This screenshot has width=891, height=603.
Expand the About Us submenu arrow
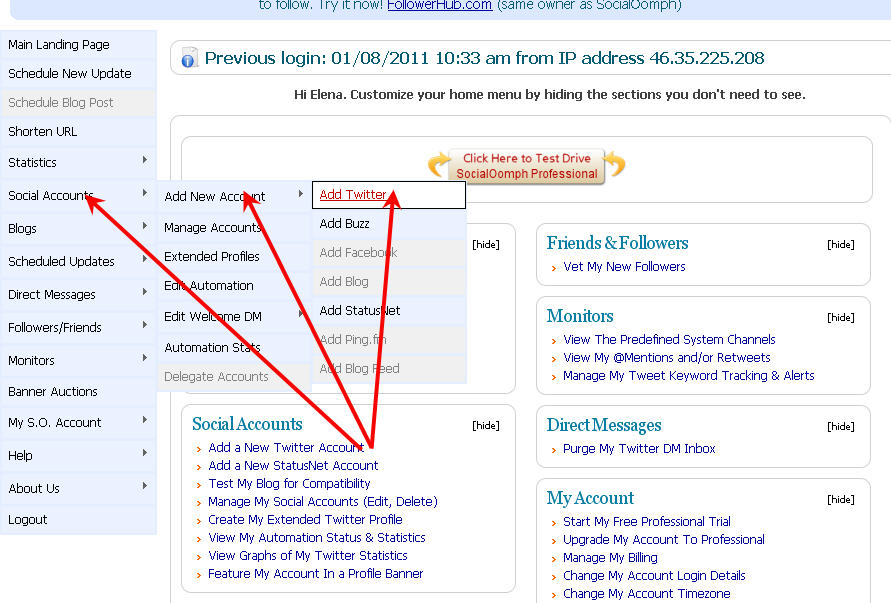(x=145, y=486)
